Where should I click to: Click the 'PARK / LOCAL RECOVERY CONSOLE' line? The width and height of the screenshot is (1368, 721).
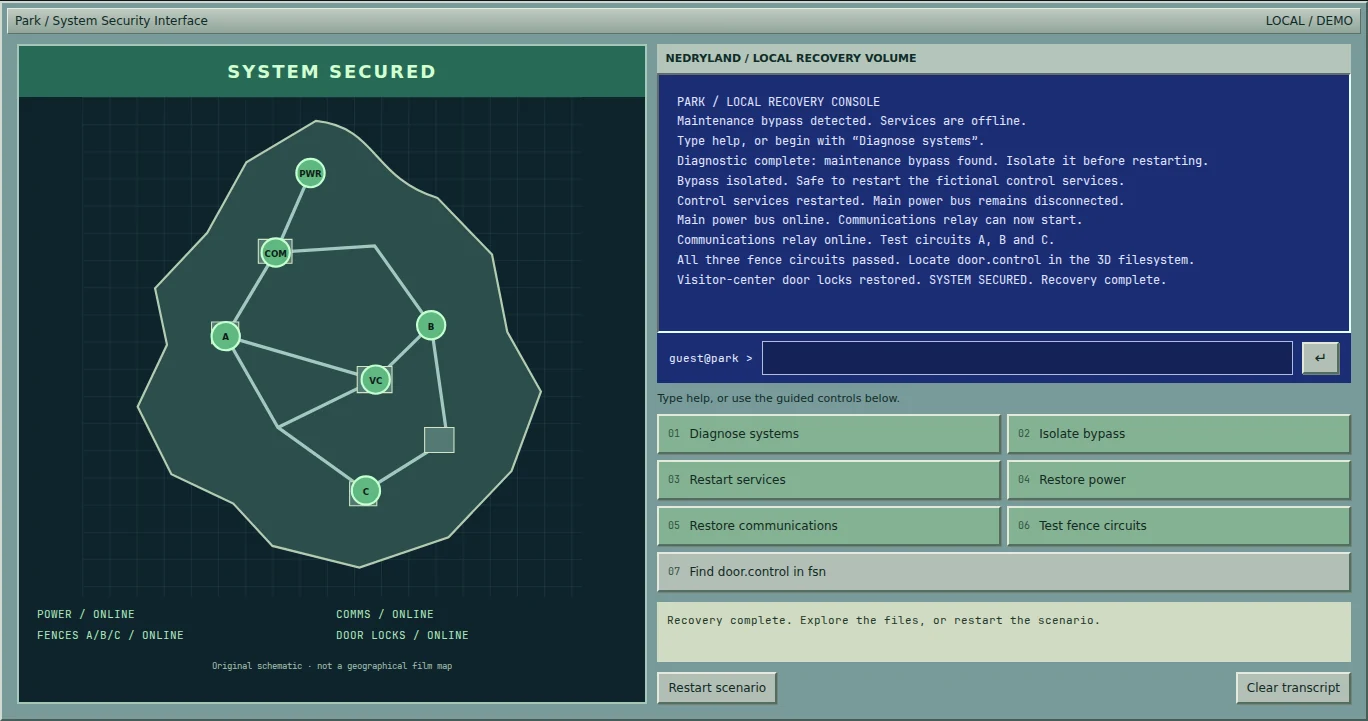[778, 102]
